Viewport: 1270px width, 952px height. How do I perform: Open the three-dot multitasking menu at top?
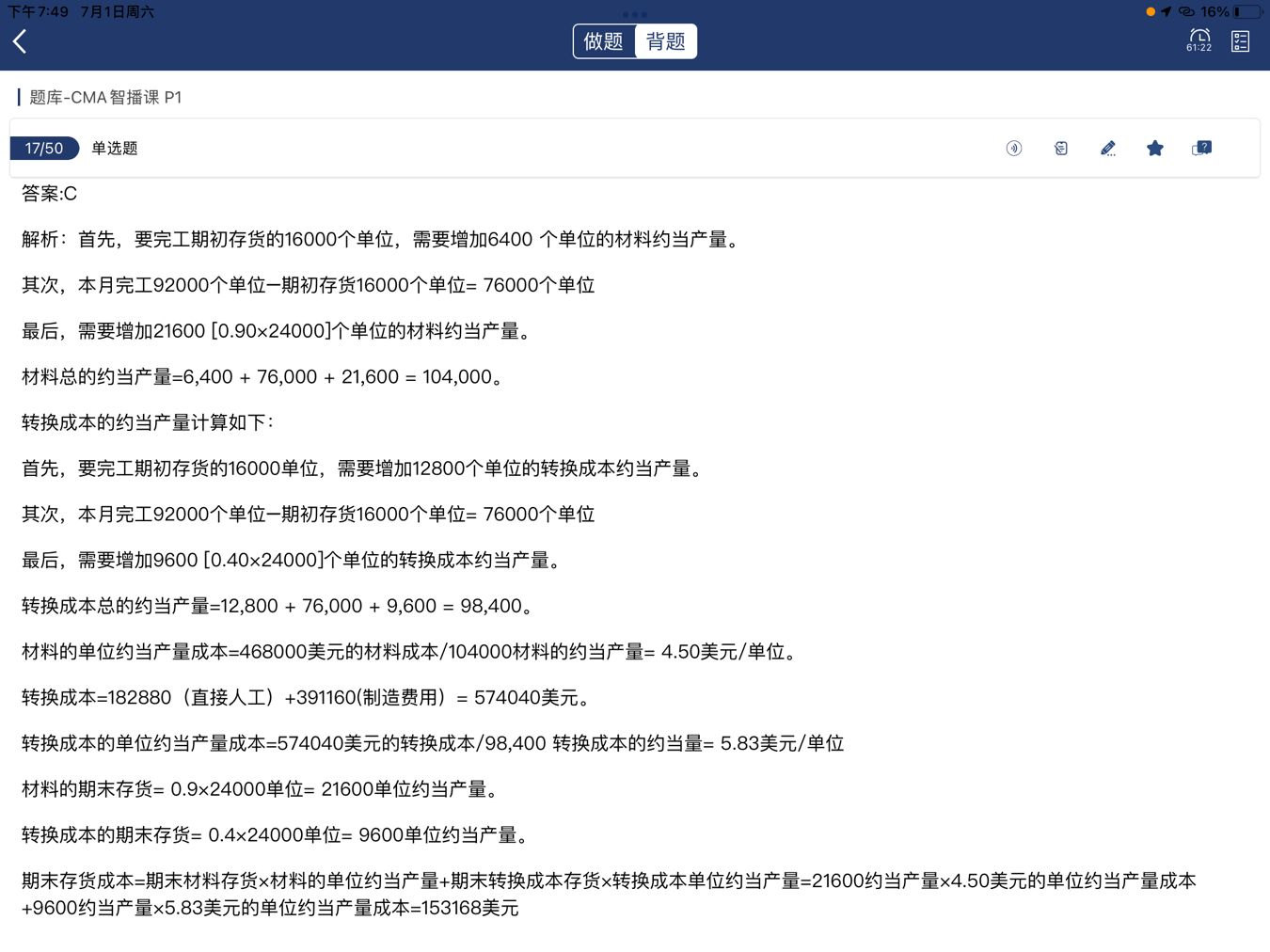635,14
